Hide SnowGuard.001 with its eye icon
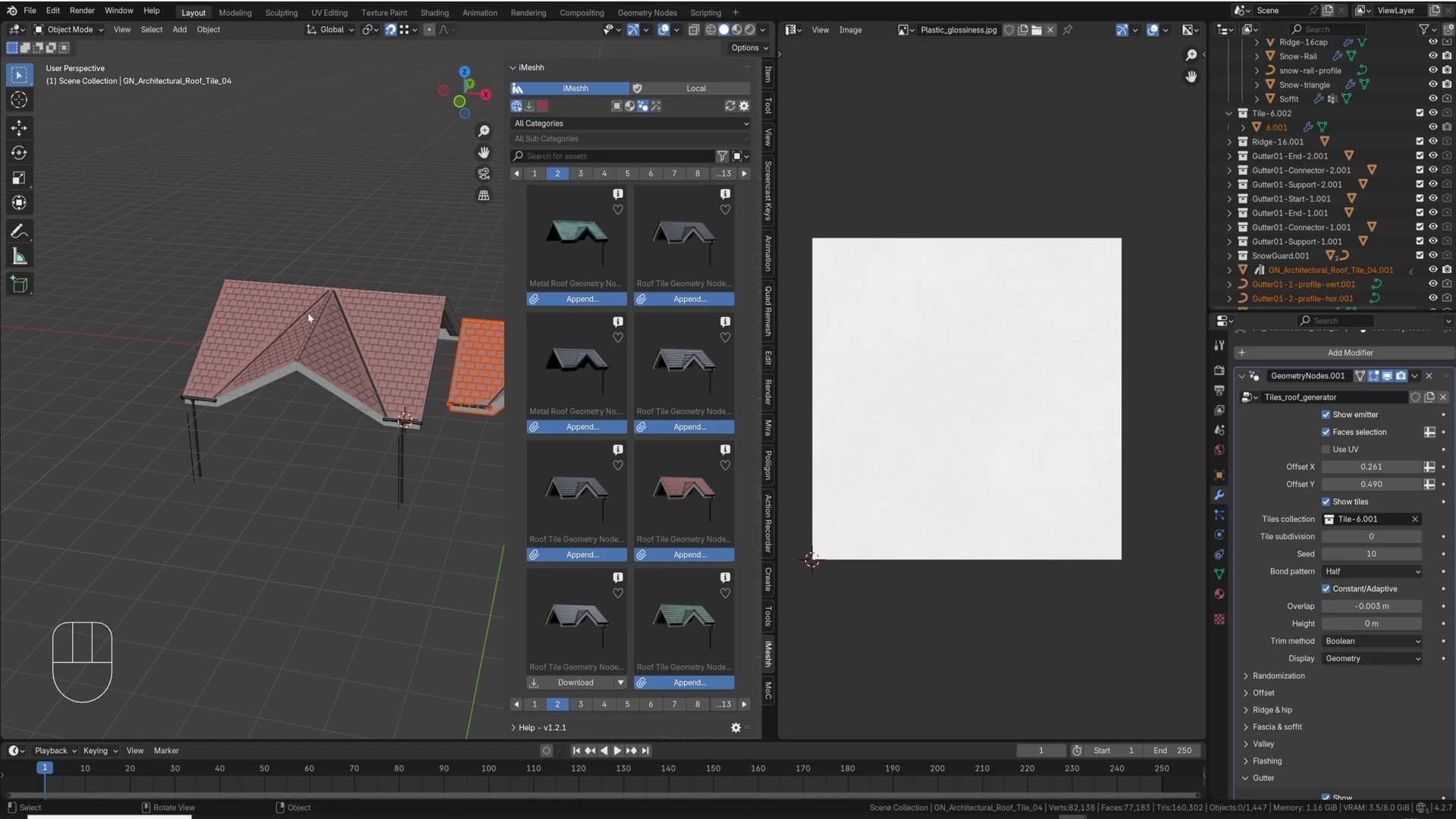 pos(1433,256)
